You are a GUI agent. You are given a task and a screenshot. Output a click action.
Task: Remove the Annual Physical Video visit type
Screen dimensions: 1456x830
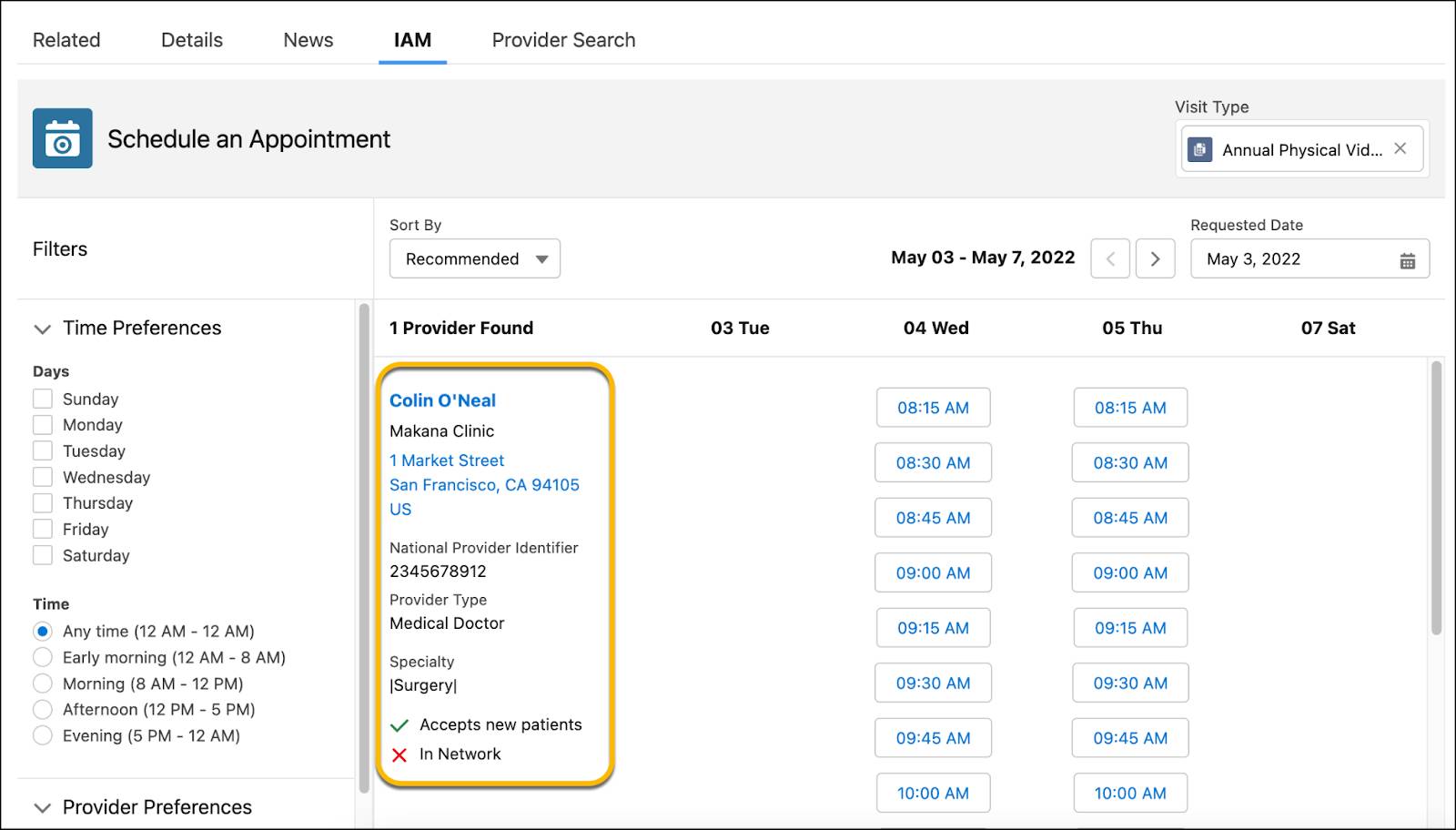click(1399, 147)
